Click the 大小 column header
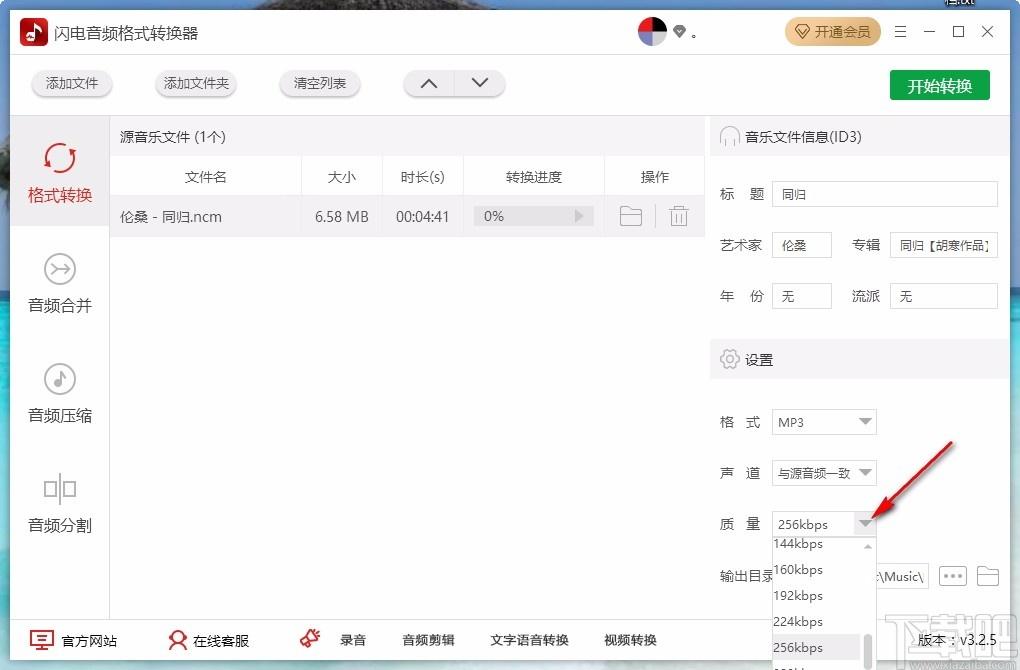The image size is (1020, 670). (342, 177)
